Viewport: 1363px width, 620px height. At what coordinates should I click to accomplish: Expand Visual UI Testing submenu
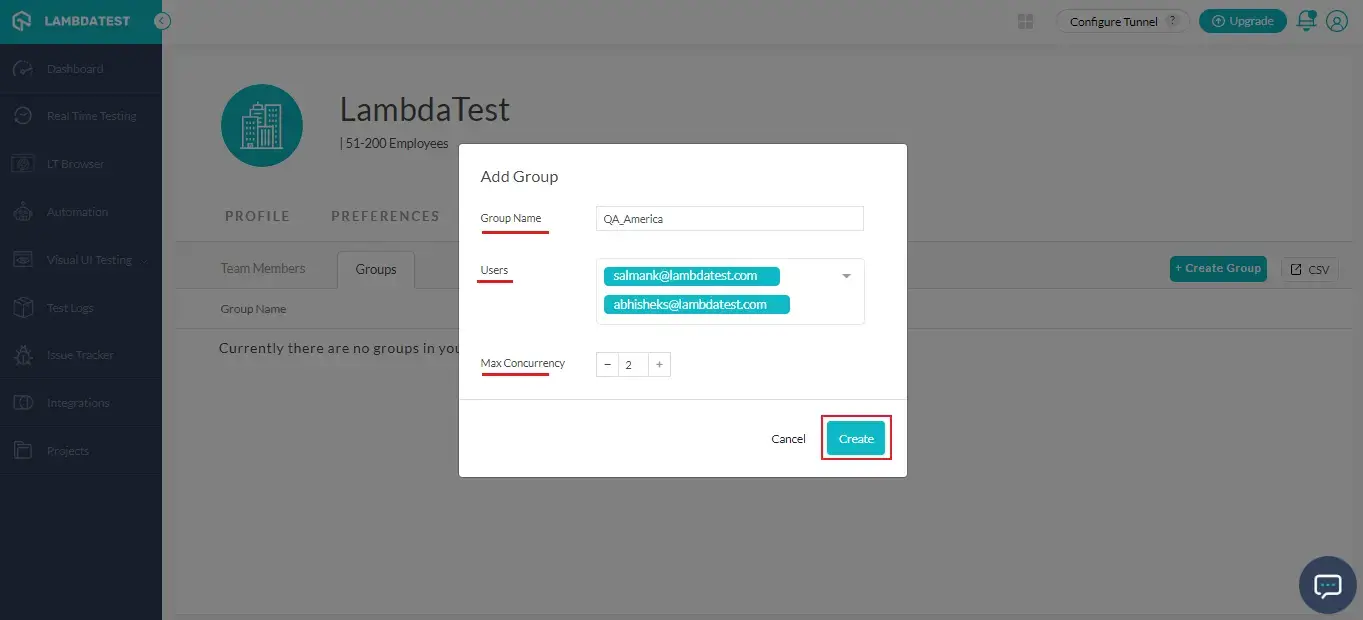point(146,261)
